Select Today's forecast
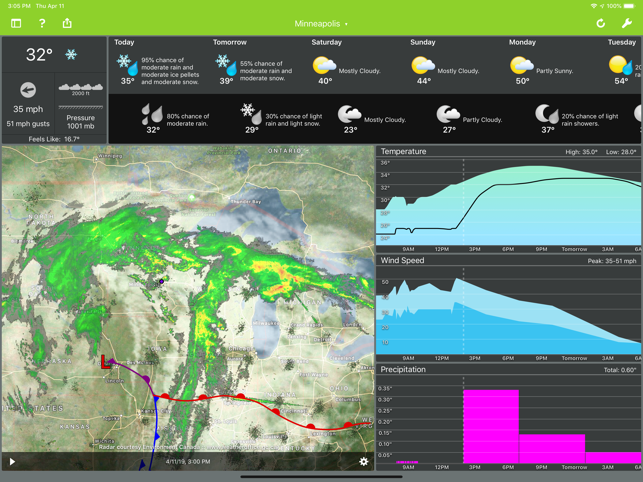Screen dimensions: 643x482 pyautogui.click(x=158, y=62)
